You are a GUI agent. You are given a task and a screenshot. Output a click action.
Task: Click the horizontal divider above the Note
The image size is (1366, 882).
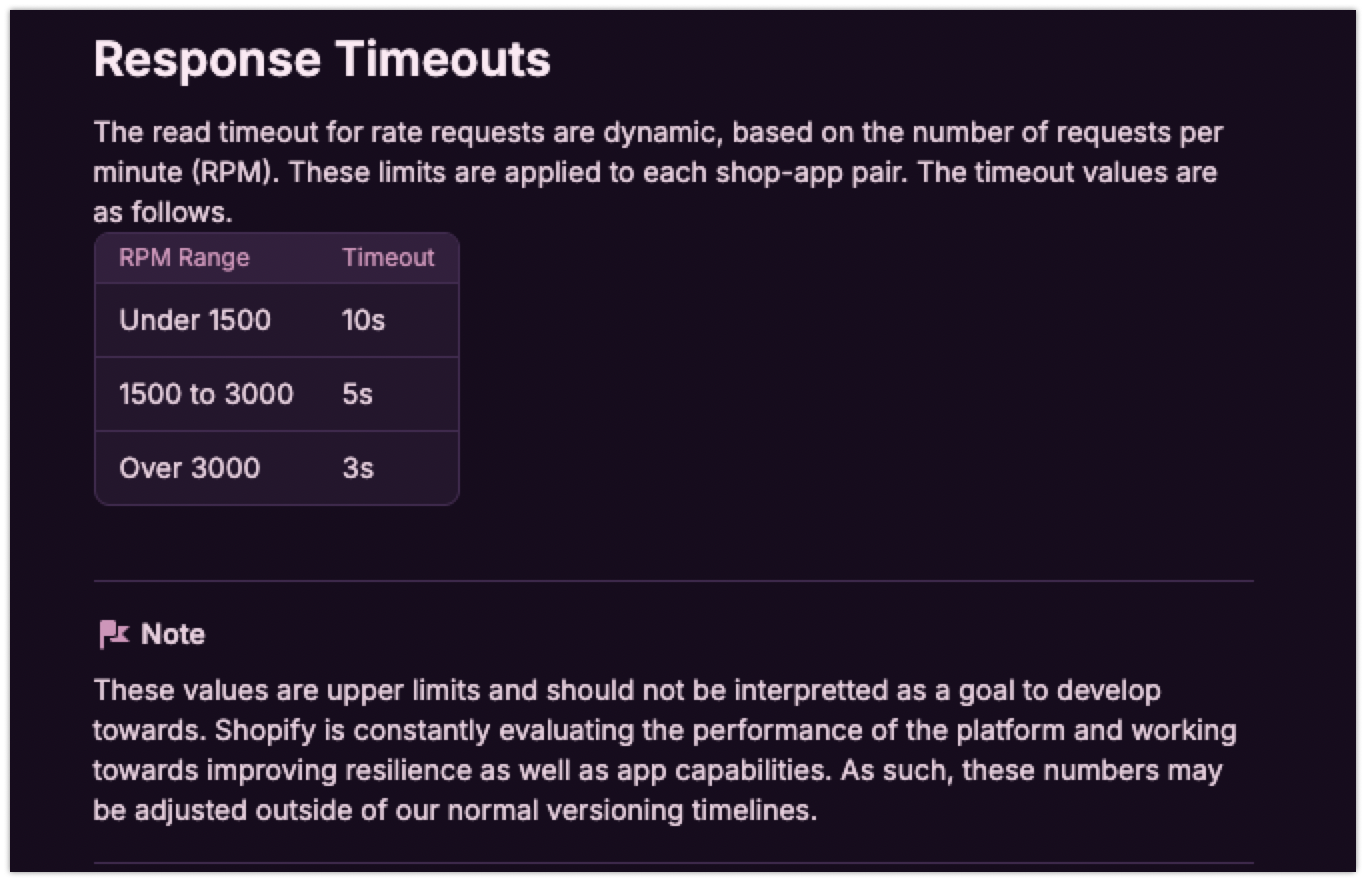[673, 580]
